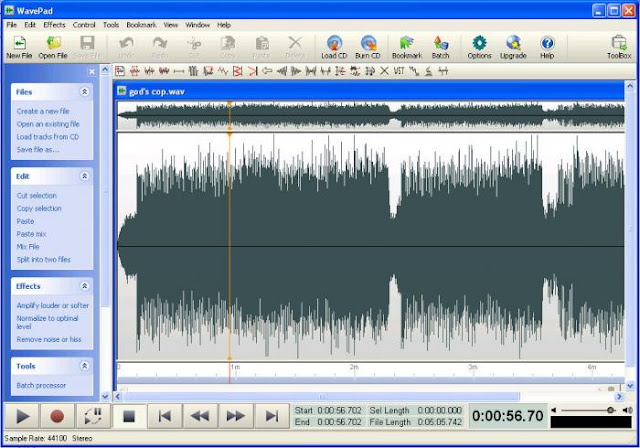Click the orange playhead in the overview waveform
The height and width of the screenshot is (448, 640).
tap(229, 116)
